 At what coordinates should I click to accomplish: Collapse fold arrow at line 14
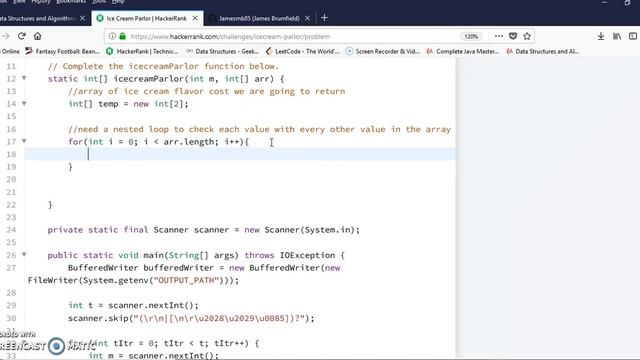(x=24, y=103)
